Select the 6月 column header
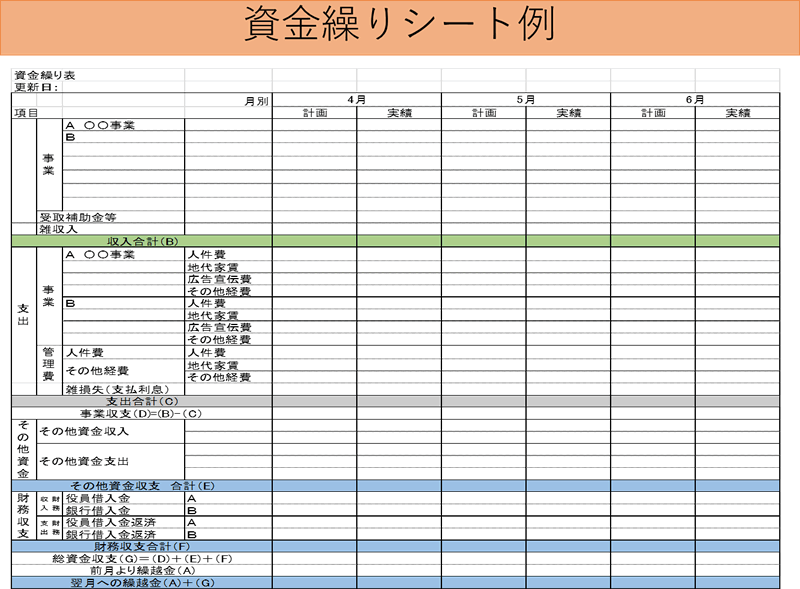The width and height of the screenshot is (800, 589). point(695,100)
